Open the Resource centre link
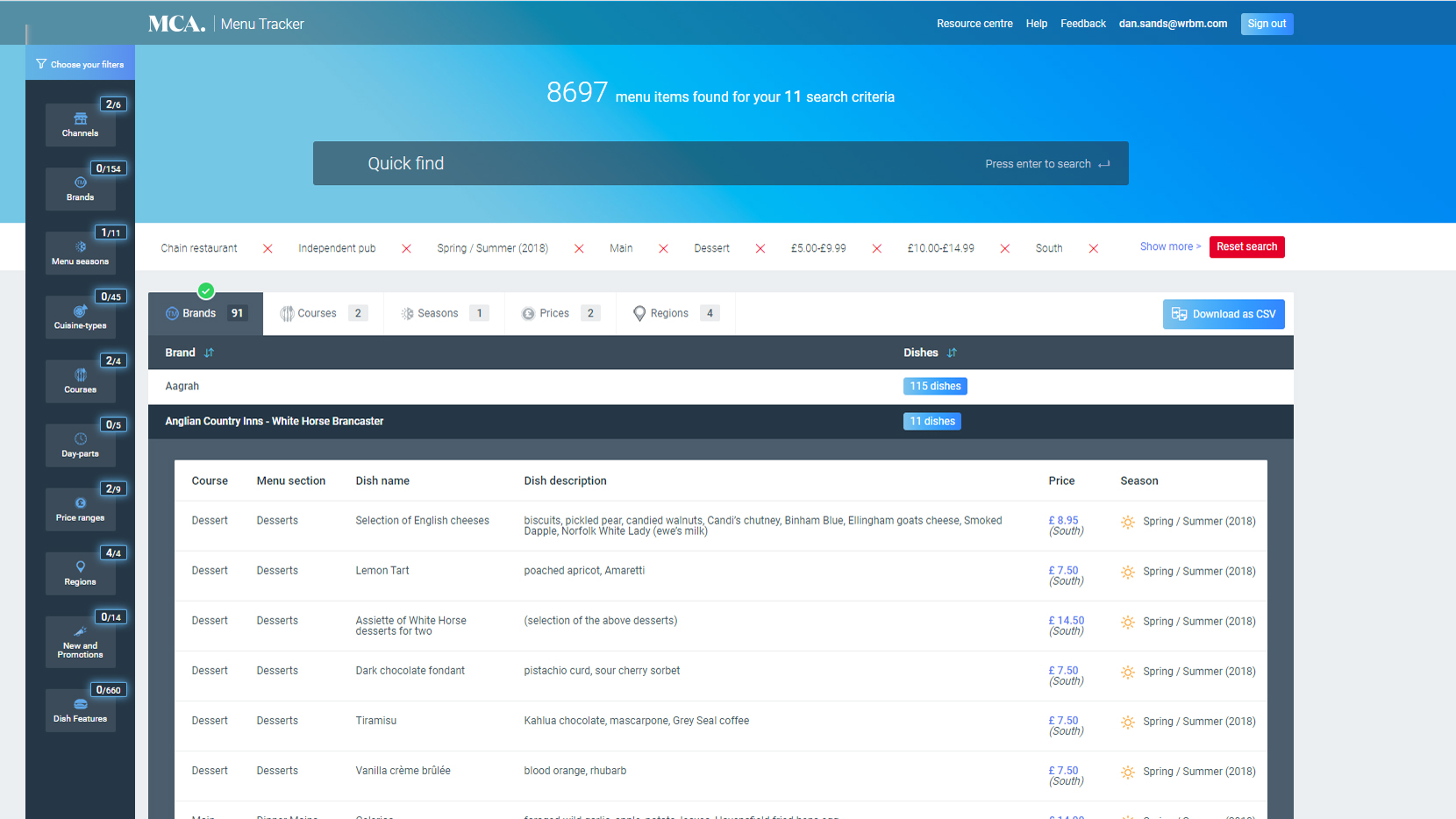This screenshot has width=1456, height=819. [x=974, y=24]
